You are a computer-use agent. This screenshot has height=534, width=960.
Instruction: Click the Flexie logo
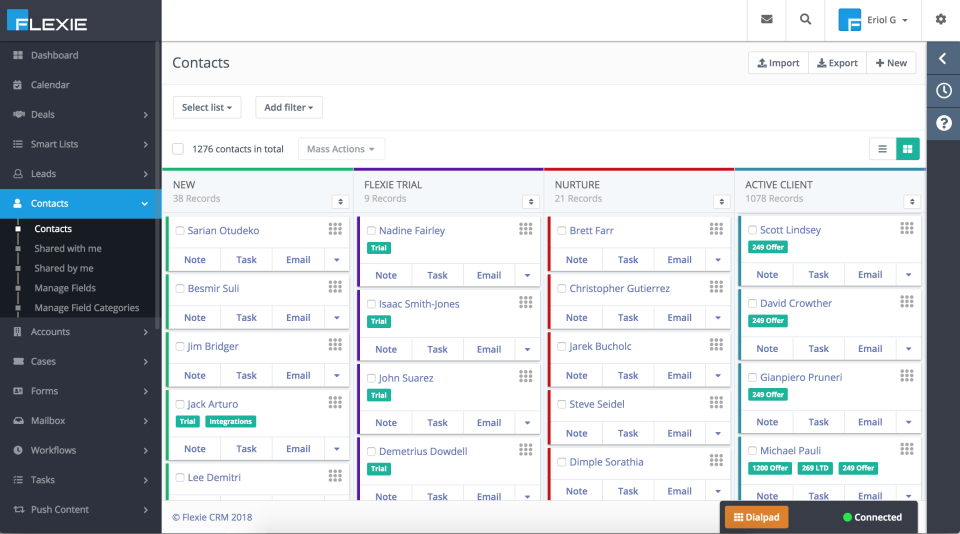pos(47,20)
